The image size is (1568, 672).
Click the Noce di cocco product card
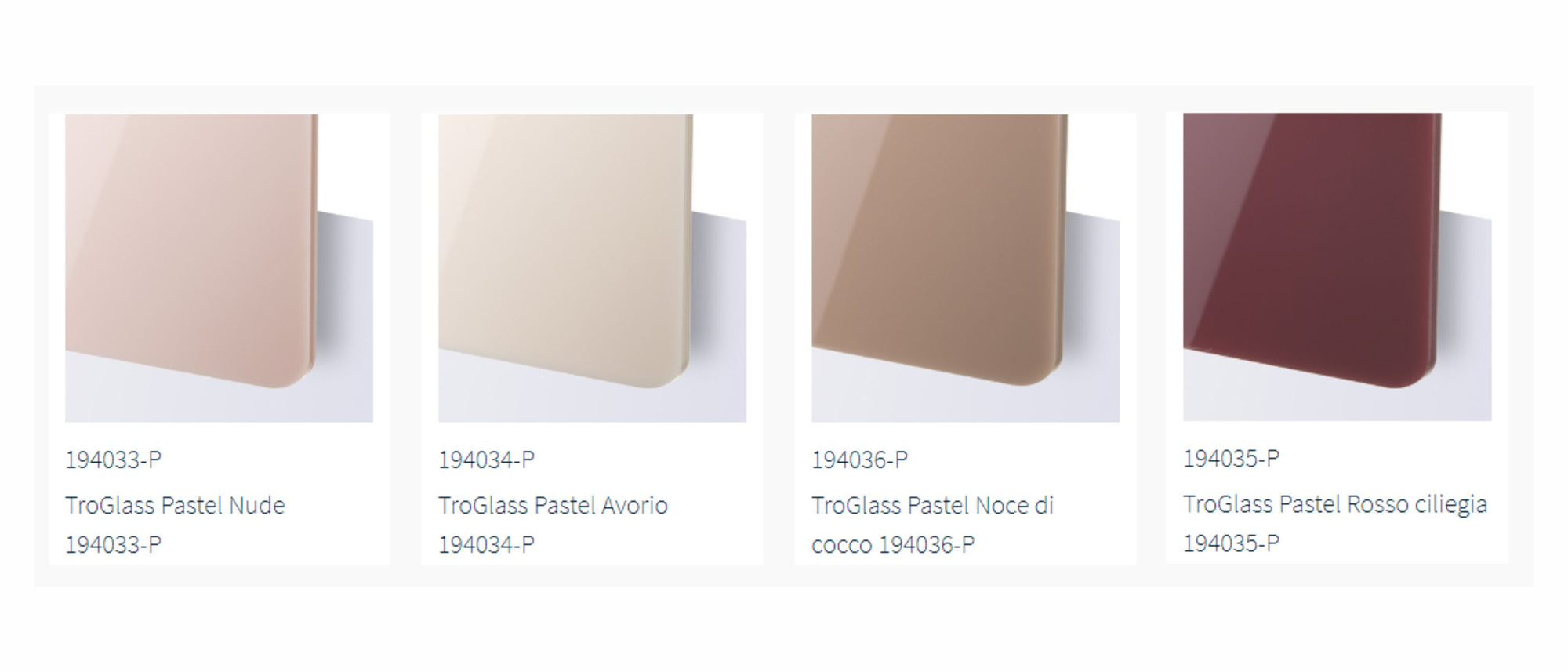[x=965, y=339]
